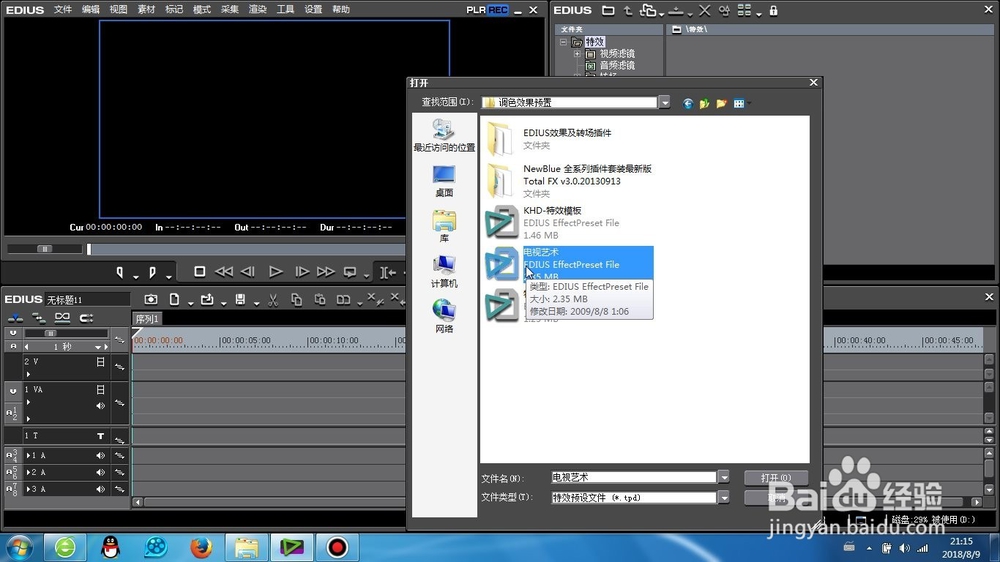Image resolution: width=1000 pixels, height=562 pixels.
Task: Go to 桌面 in dialog sidebar
Action: [x=444, y=181]
